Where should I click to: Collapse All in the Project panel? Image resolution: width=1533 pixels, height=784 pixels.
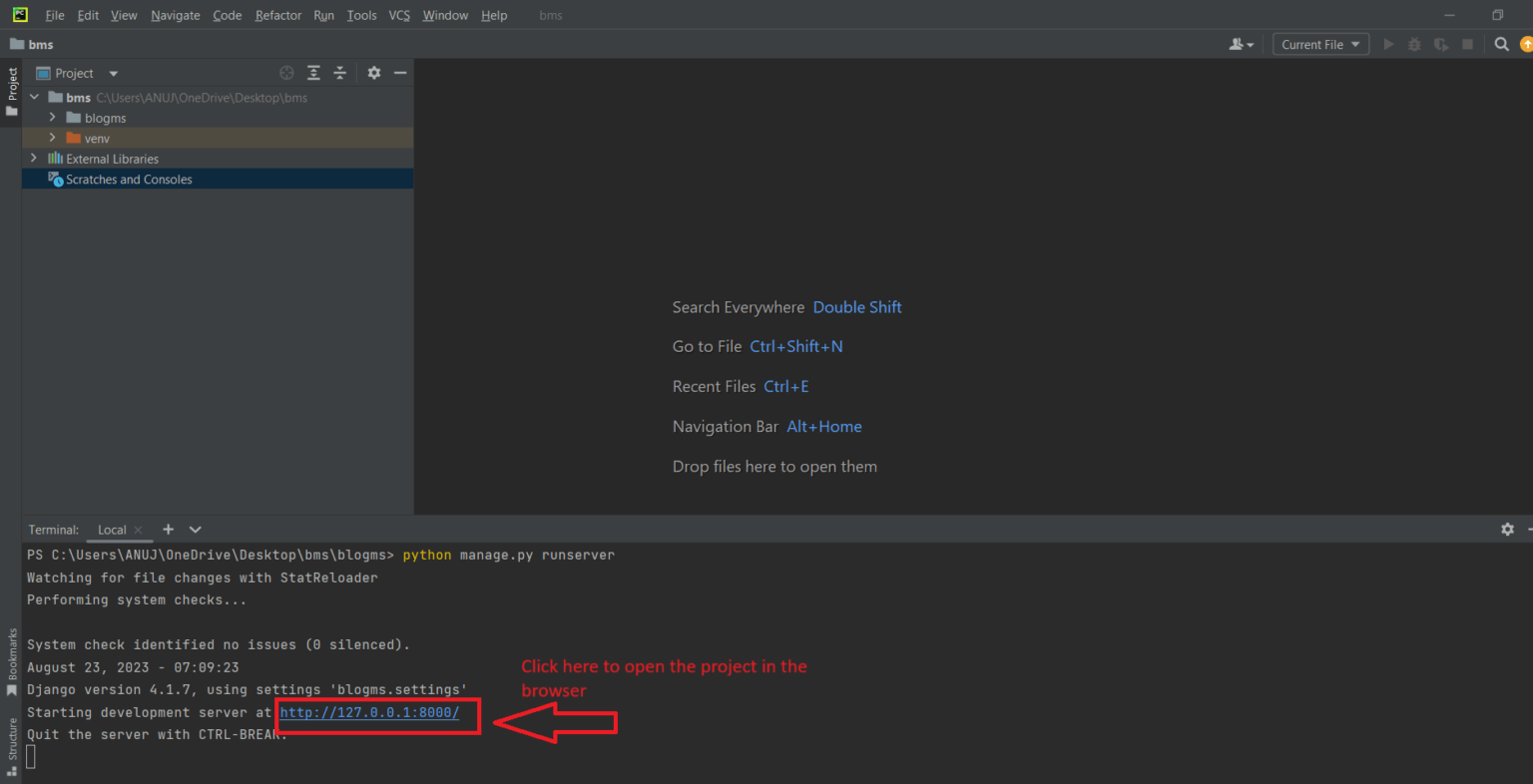pos(339,73)
